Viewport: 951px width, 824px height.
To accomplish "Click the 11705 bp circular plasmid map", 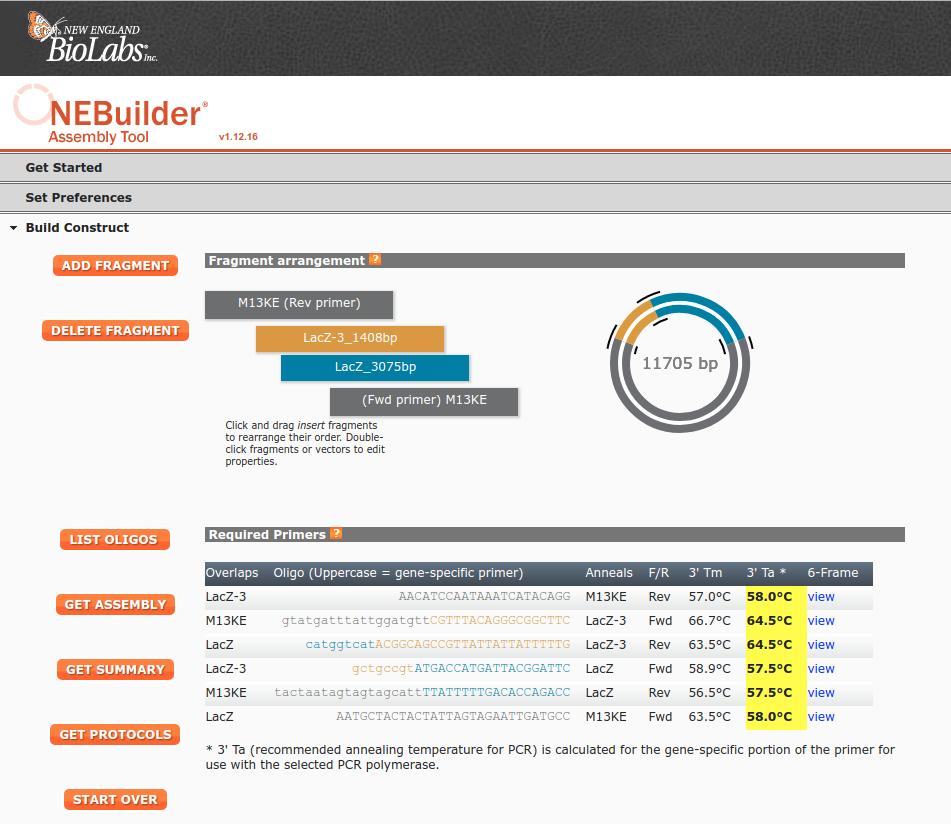I will [680, 363].
